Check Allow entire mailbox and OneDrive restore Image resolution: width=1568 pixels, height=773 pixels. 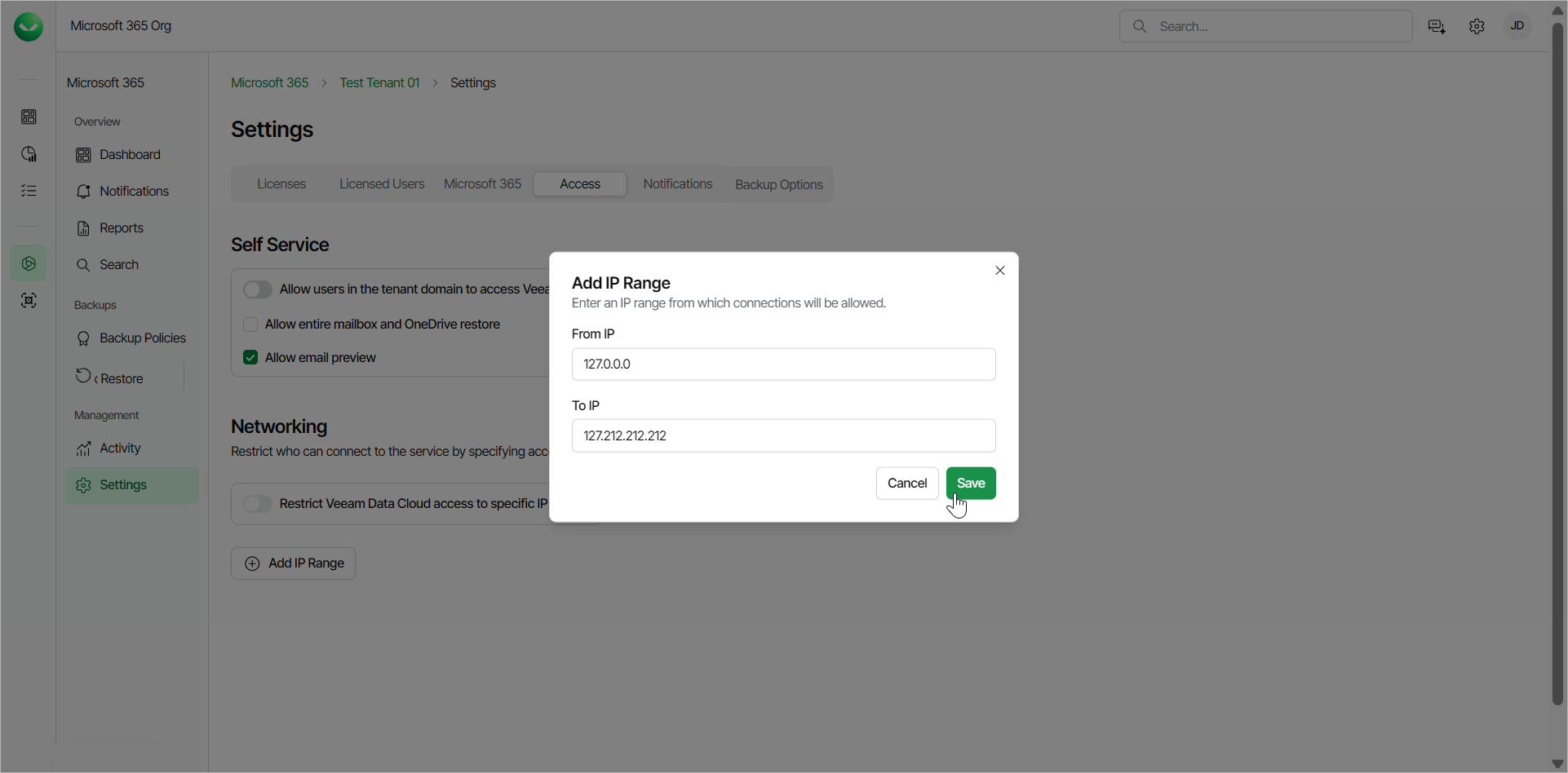(250, 325)
